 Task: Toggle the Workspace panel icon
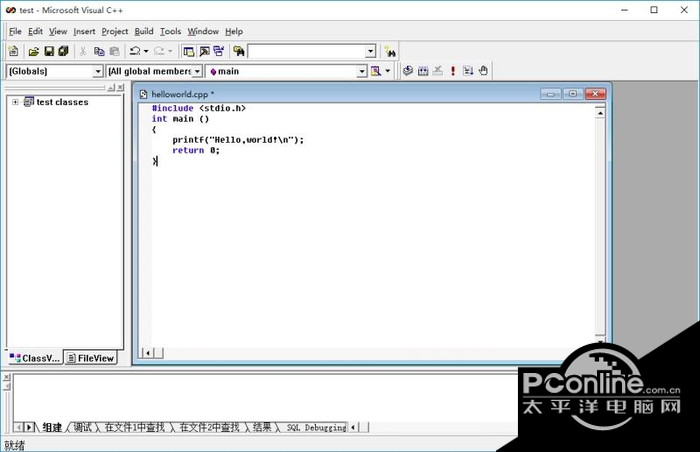click(x=188, y=51)
